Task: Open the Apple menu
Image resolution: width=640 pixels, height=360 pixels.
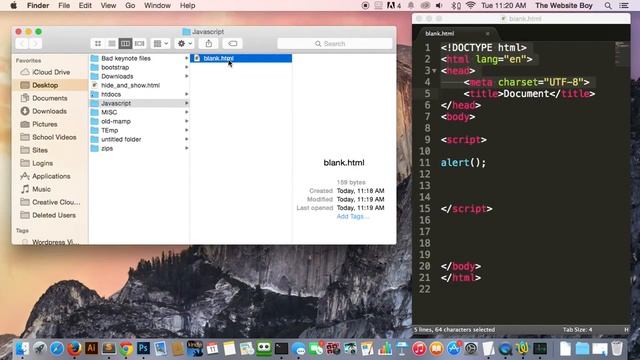Action: tap(13, 6)
